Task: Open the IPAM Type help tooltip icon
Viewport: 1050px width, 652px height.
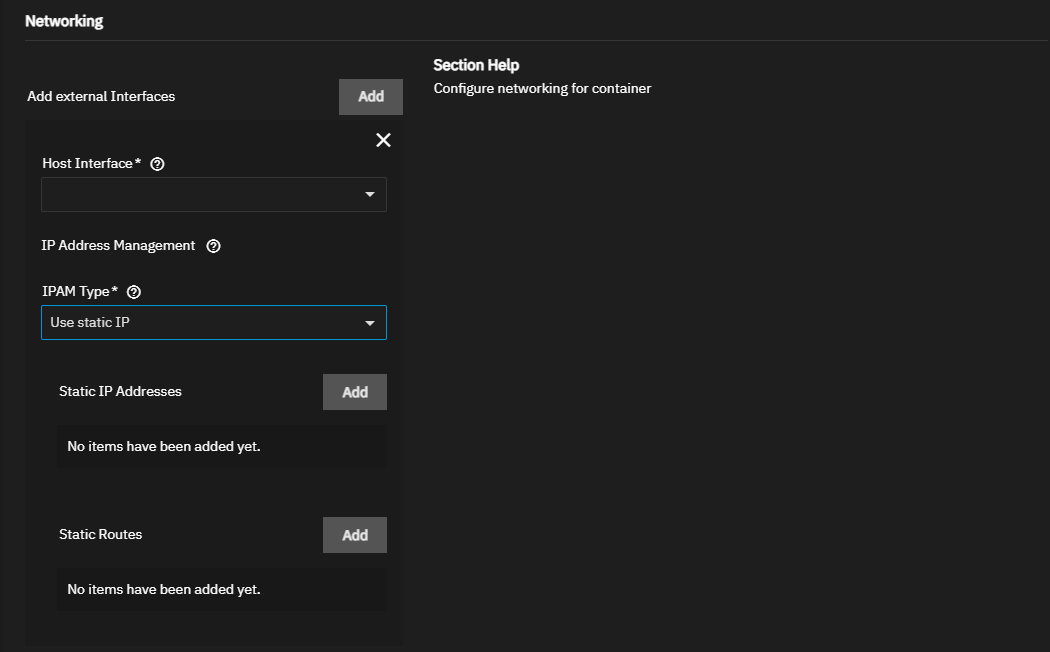Action: tap(134, 292)
